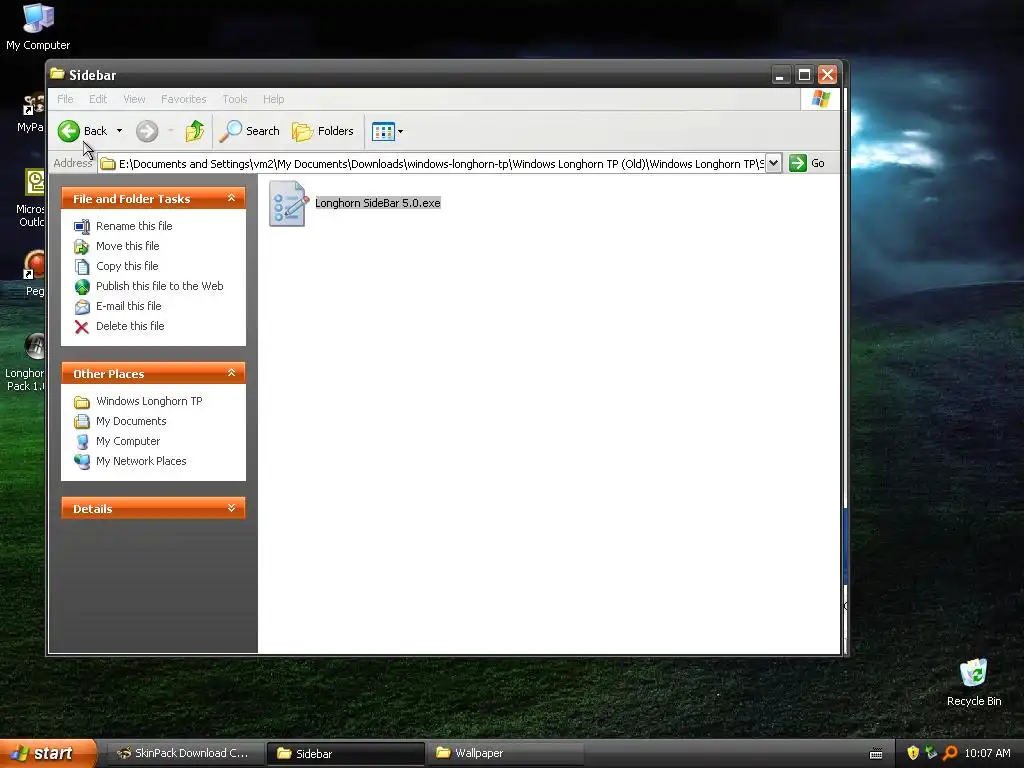Image resolution: width=1024 pixels, height=768 pixels.
Task: Click the Sidebar taskbar button
Action: click(345, 754)
